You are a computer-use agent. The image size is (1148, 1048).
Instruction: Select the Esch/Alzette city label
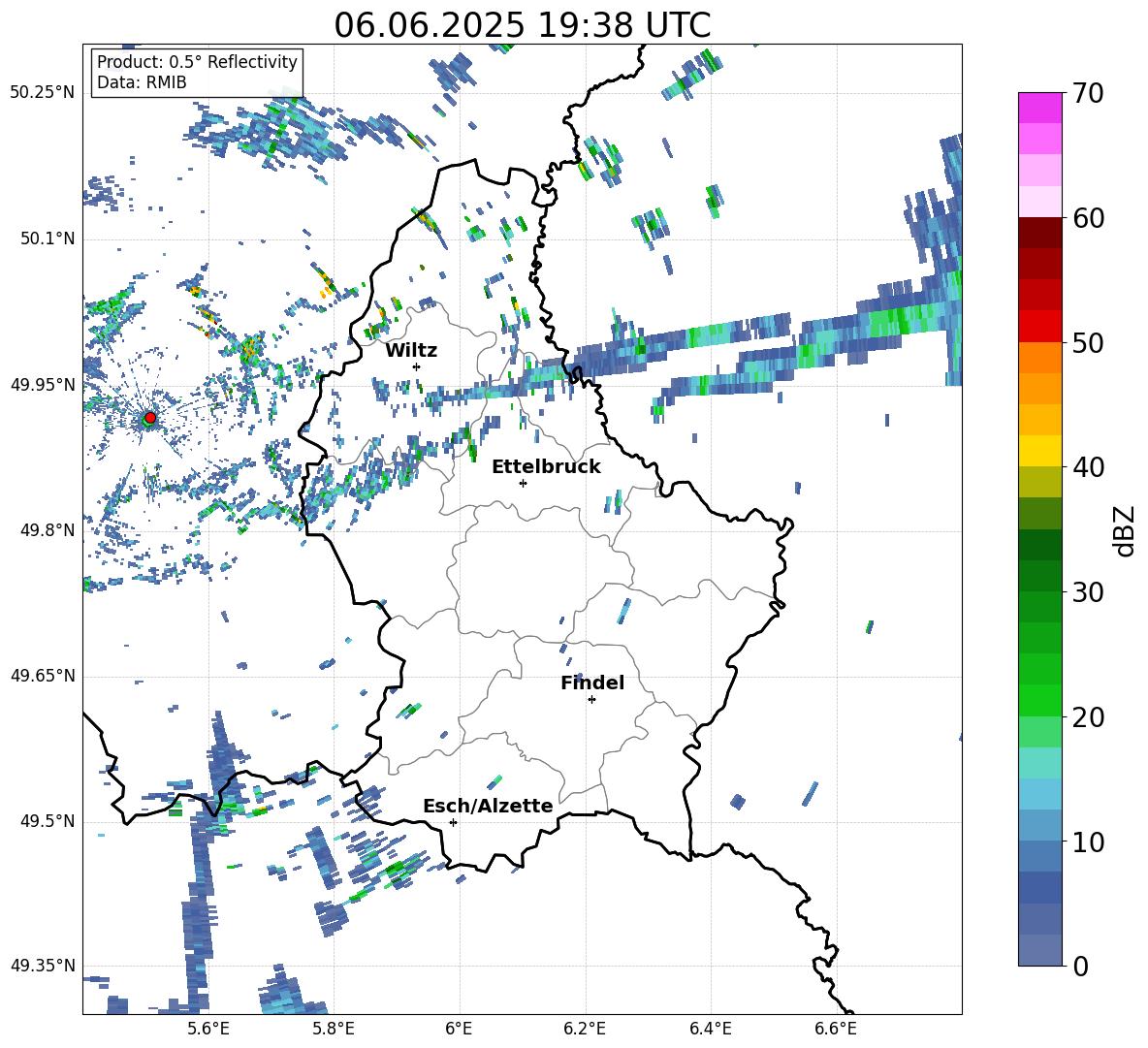488,806
